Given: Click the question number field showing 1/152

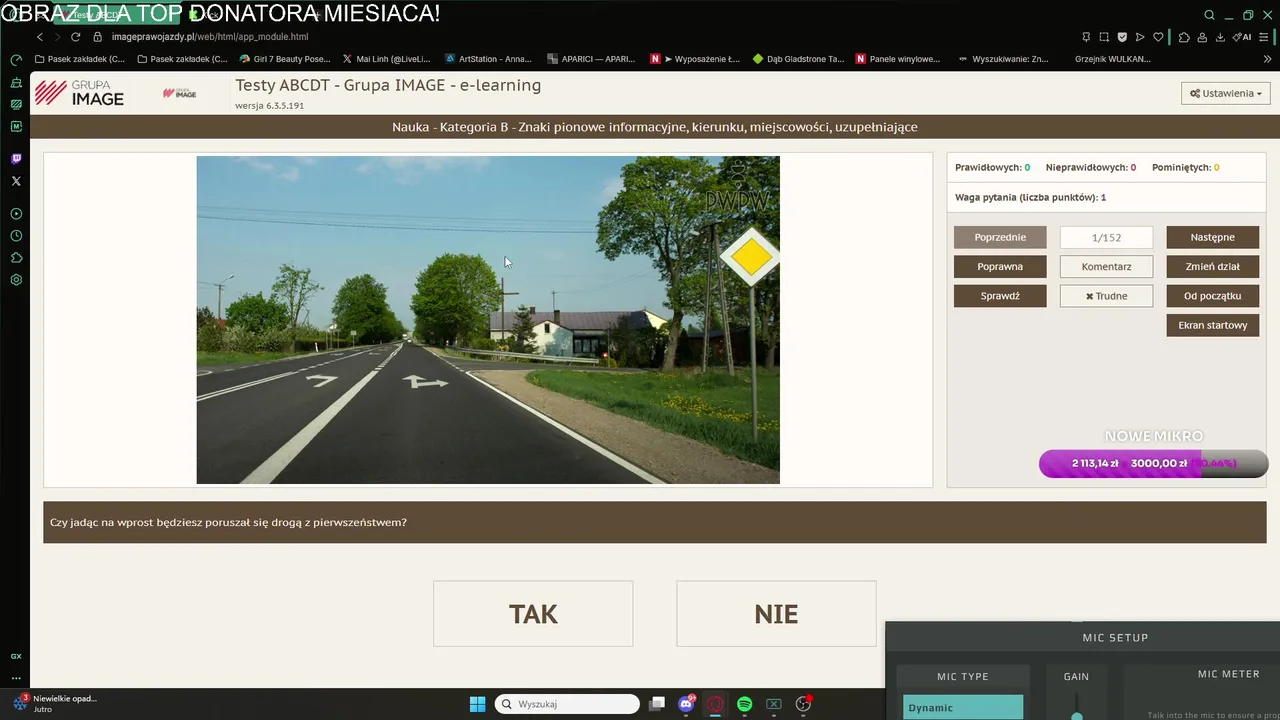Looking at the screenshot, I should pyautogui.click(x=1106, y=237).
